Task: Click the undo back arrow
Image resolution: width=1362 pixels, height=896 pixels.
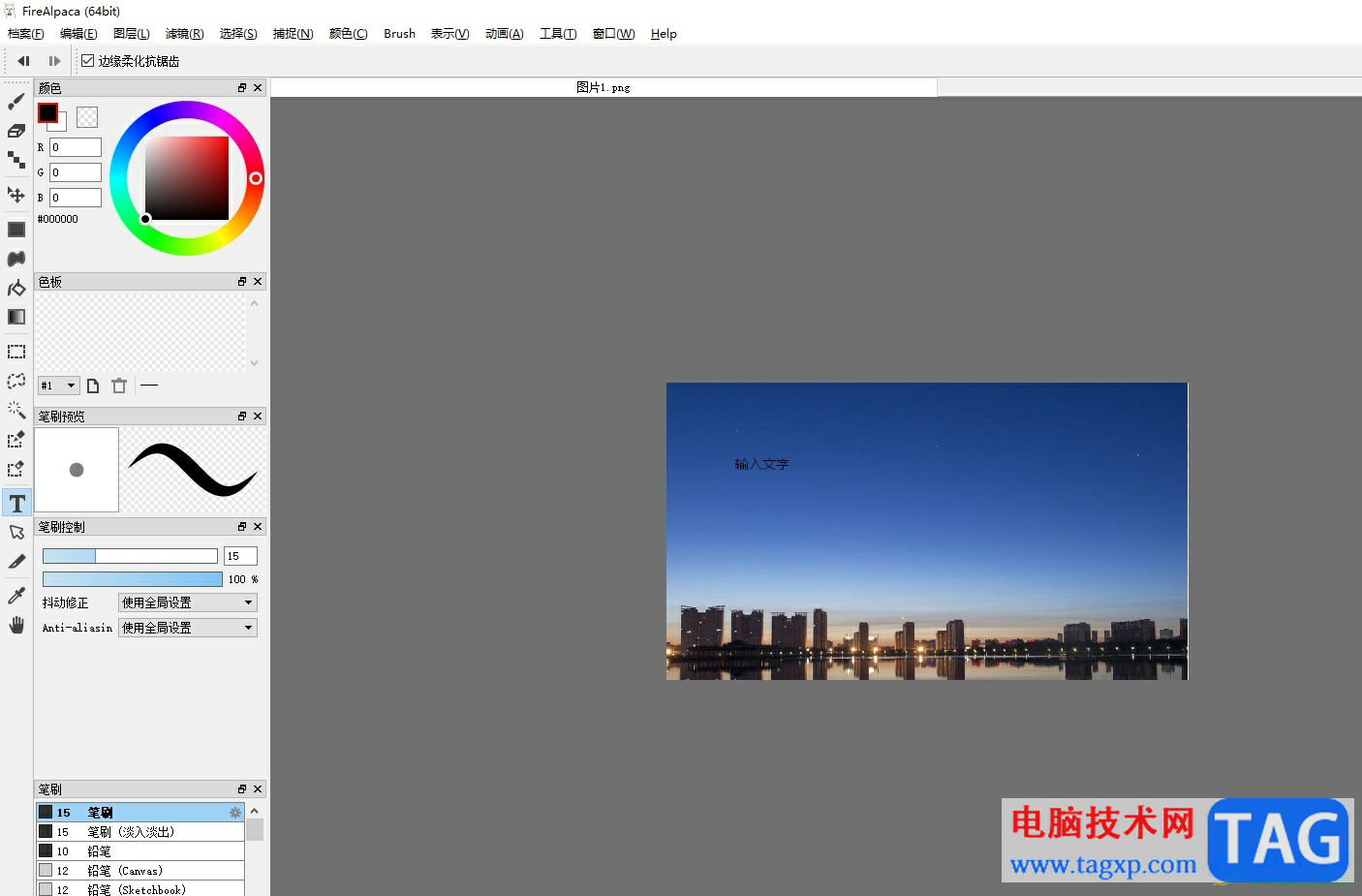Action: click(x=24, y=61)
